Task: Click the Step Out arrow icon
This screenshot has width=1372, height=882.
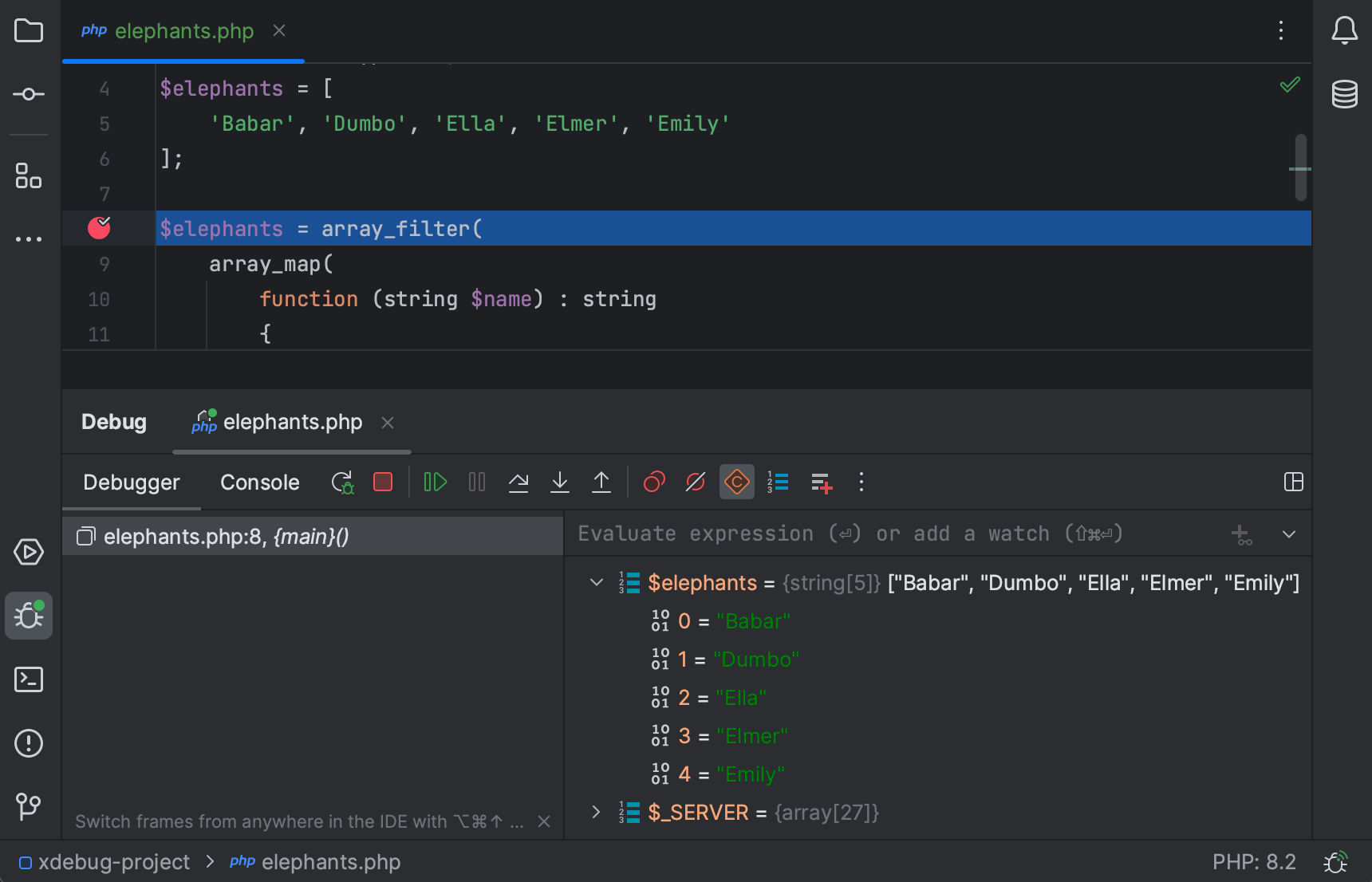Action: tap(601, 482)
